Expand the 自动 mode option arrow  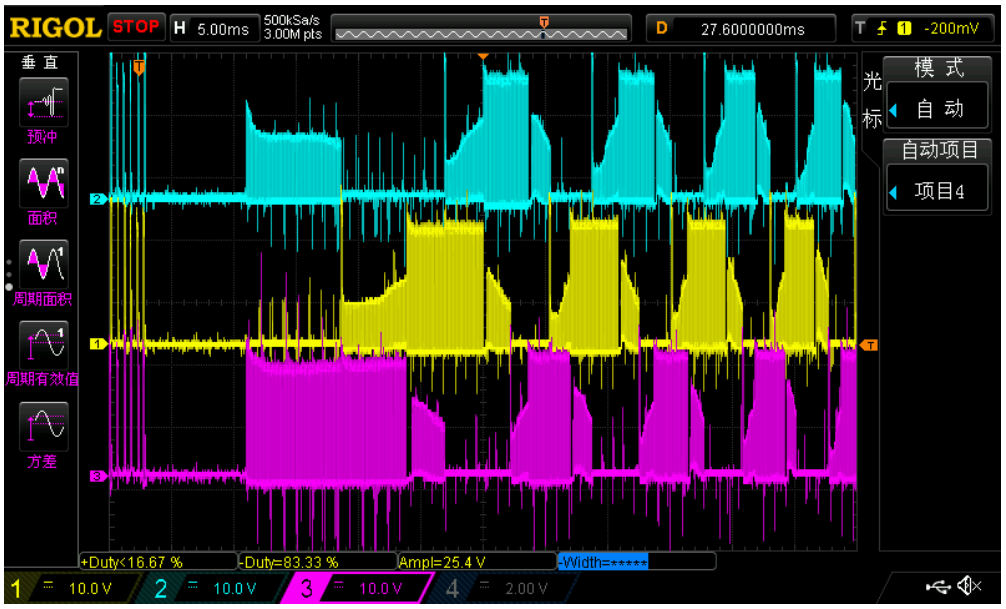pyautogui.click(x=893, y=109)
